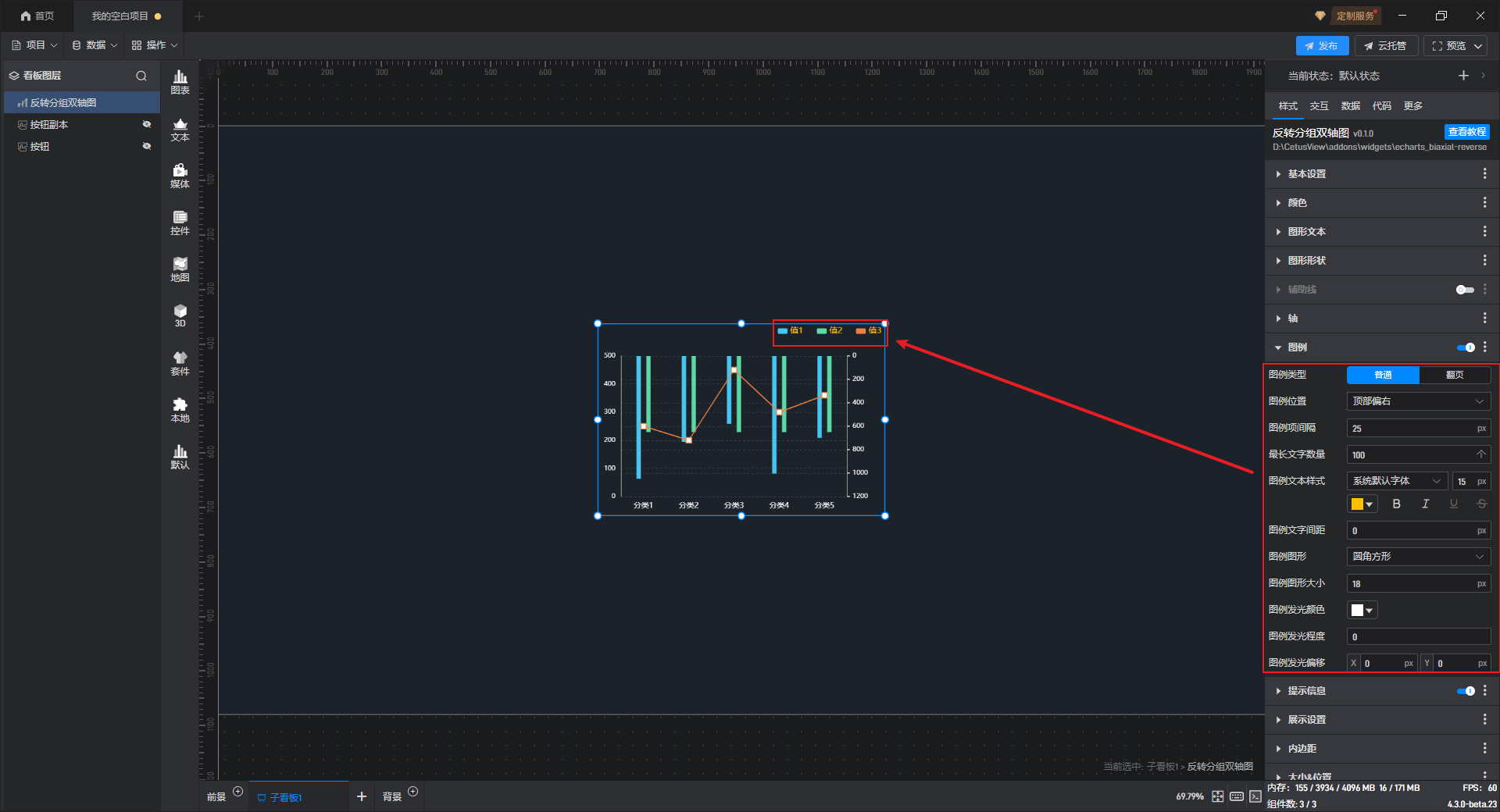
Task: Open the console icon in status bar
Action: [1255, 796]
